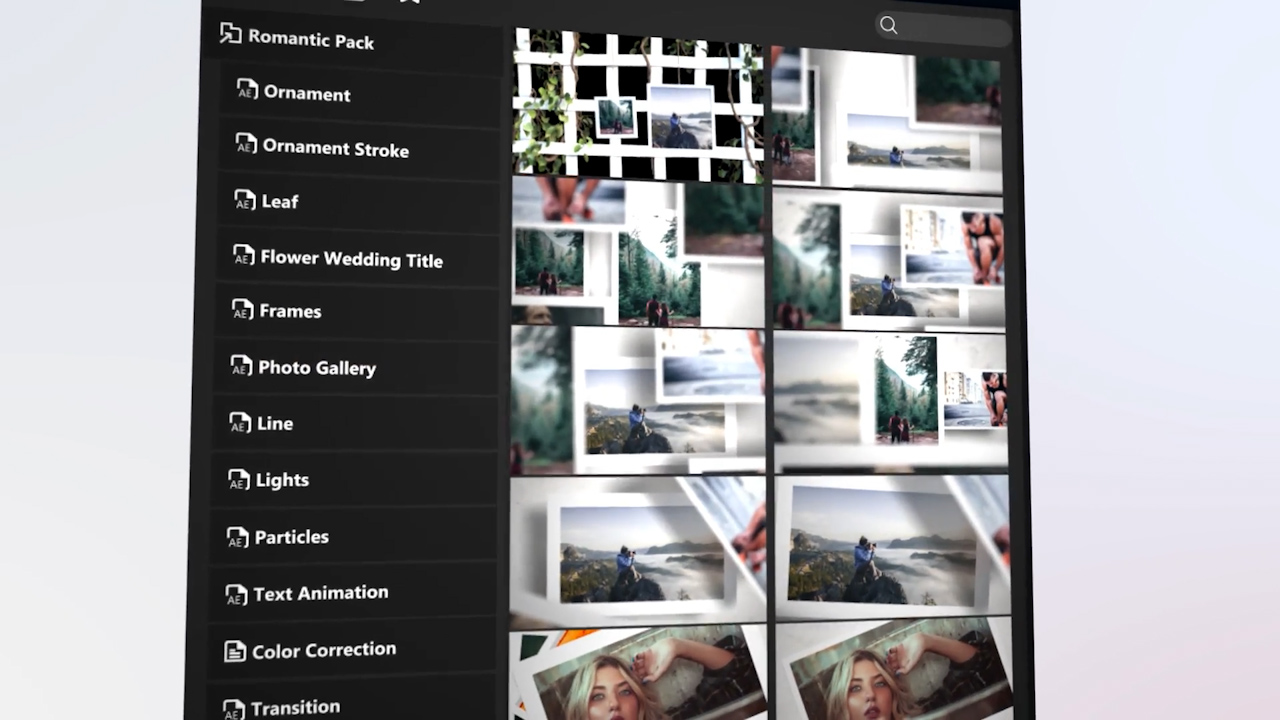Pick the second-row left forest collage thumbnail
This screenshot has width=1280, height=720.
click(637, 253)
